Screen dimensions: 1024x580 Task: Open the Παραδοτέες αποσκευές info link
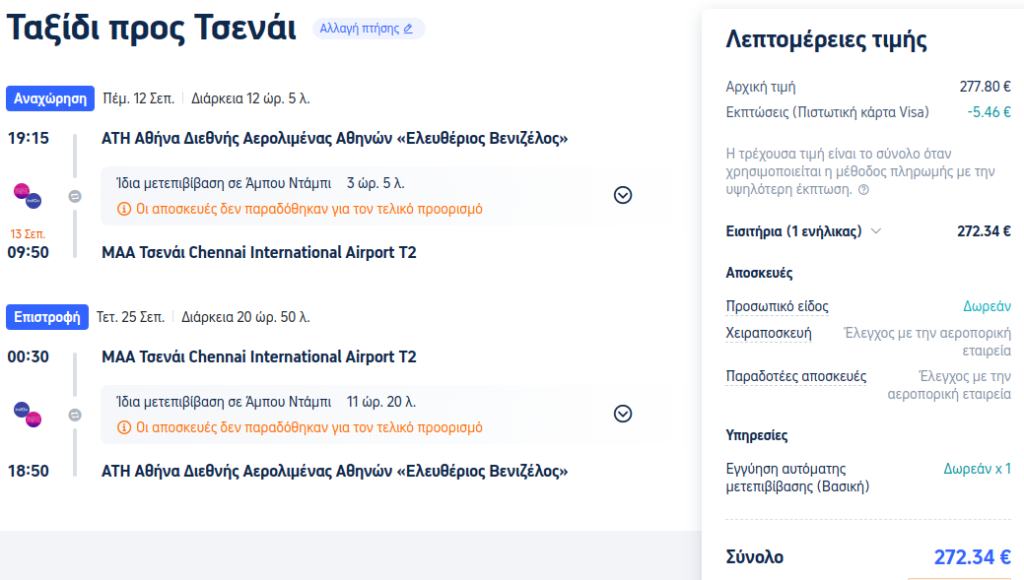pyautogui.click(x=796, y=376)
